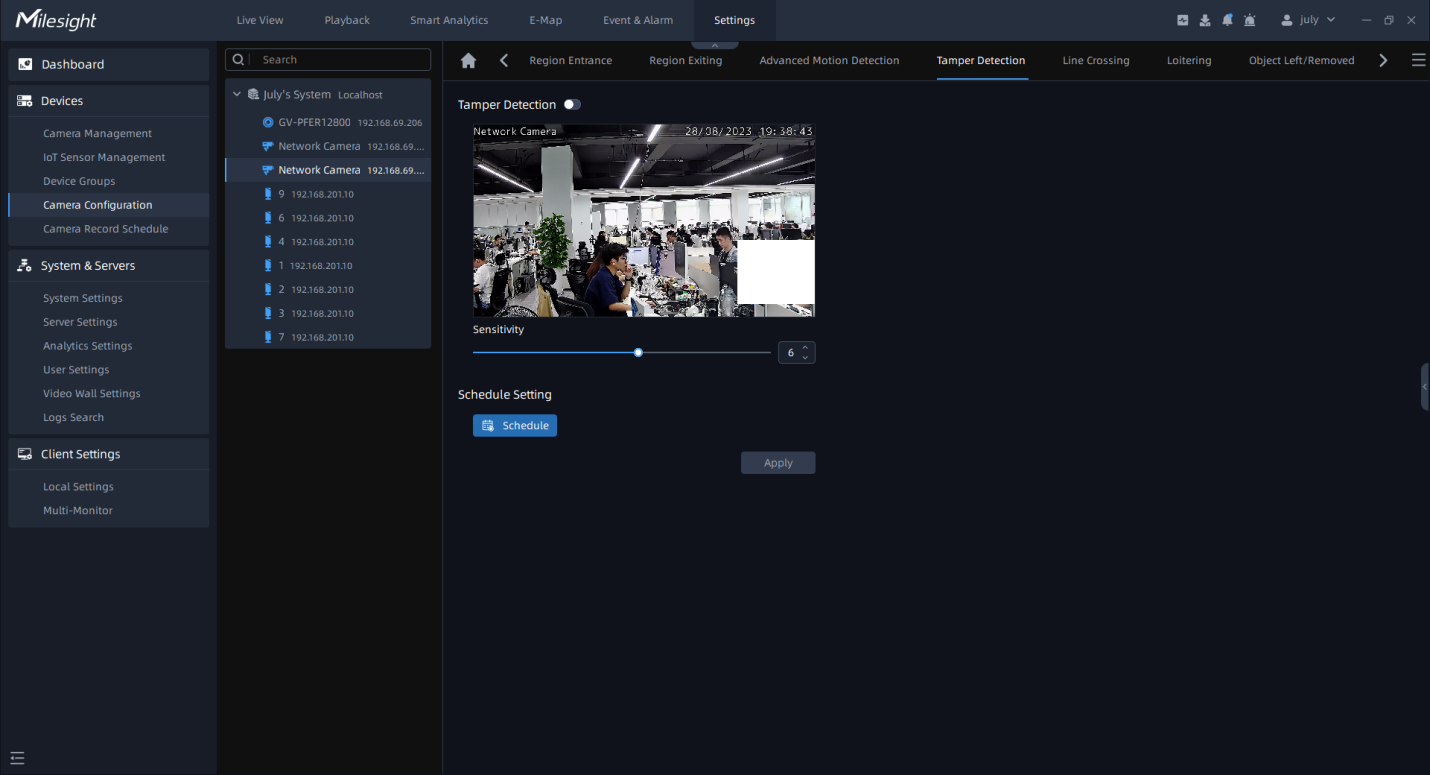The height and width of the screenshot is (775, 1430).
Task: Open the hamburger menu at top right of tabs
Action: [x=1418, y=60]
